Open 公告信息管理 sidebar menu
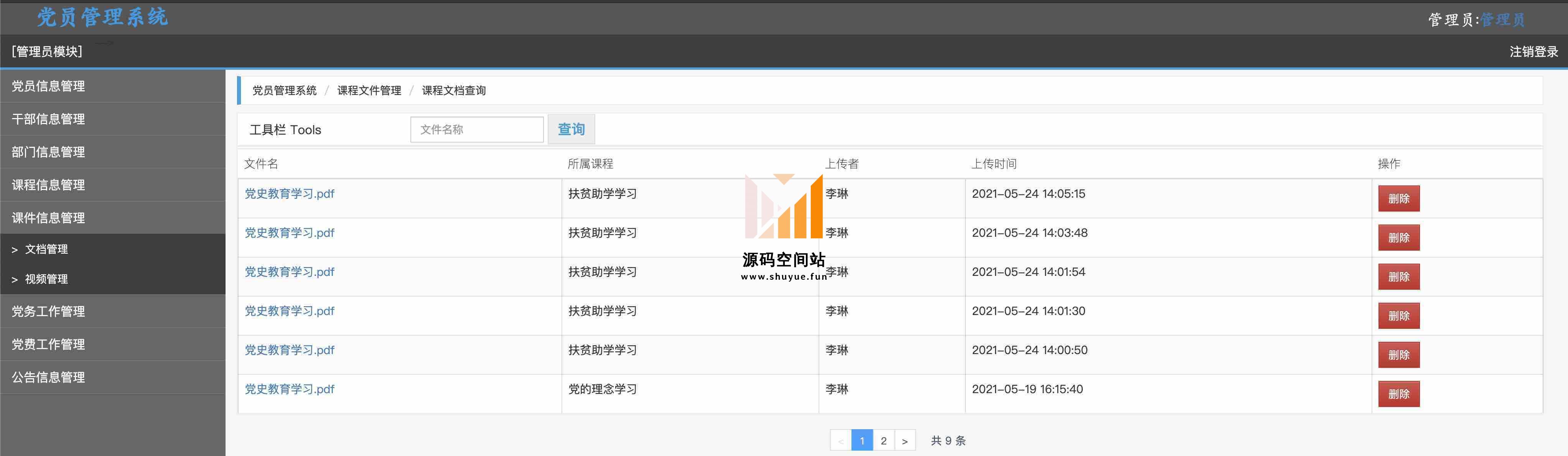This screenshot has width=1568, height=456. [113, 377]
